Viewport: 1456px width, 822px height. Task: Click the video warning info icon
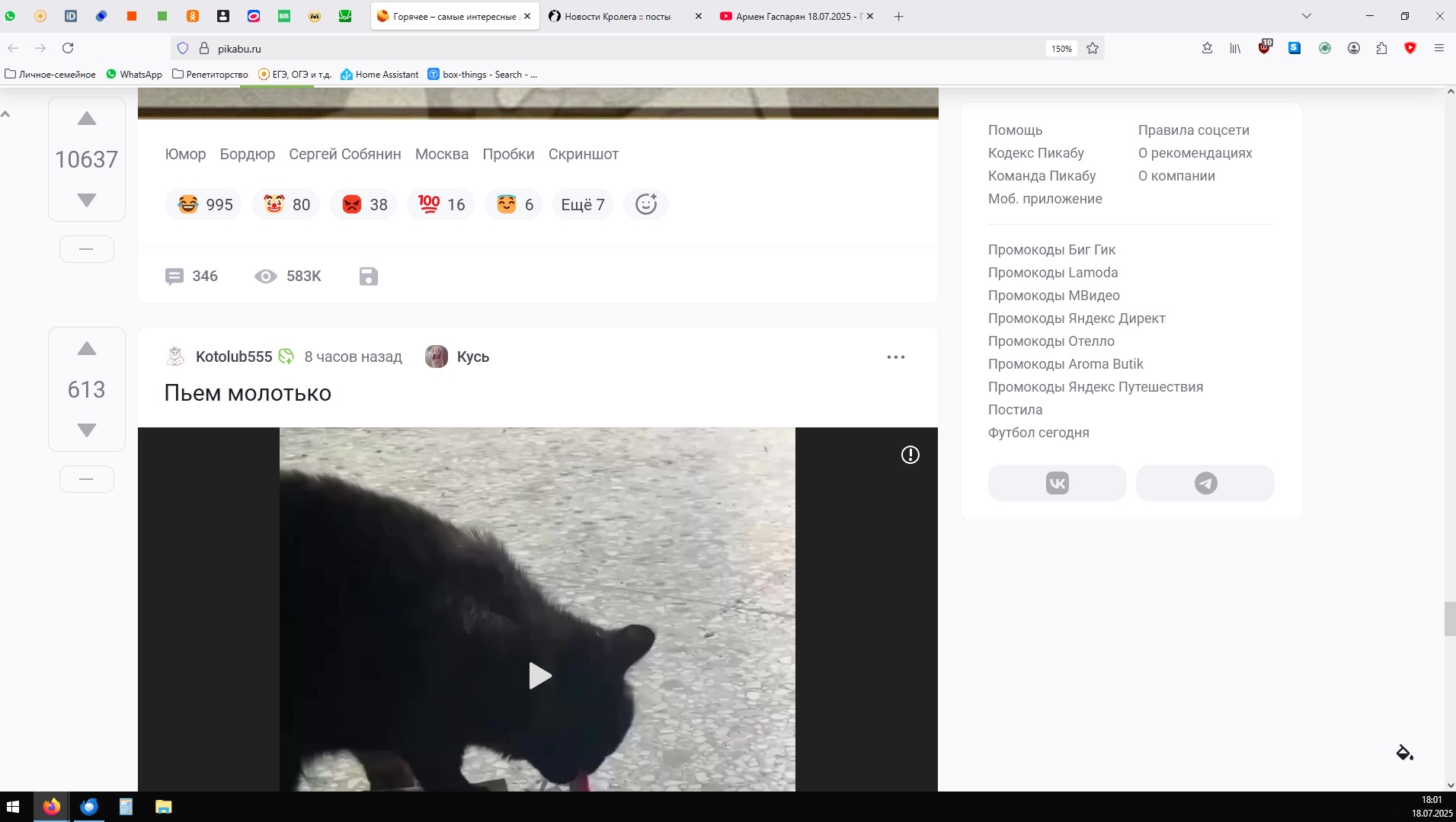click(x=910, y=455)
